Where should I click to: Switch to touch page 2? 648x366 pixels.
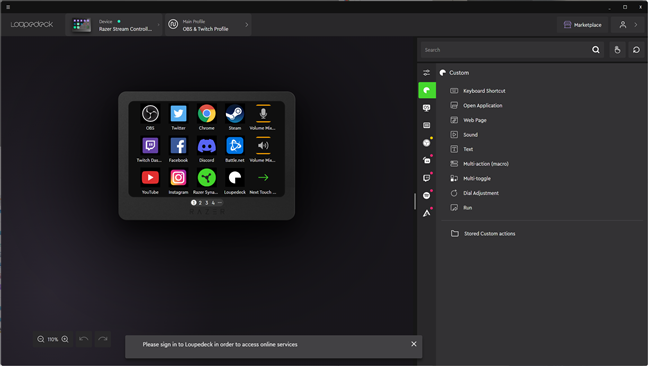(x=200, y=203)
